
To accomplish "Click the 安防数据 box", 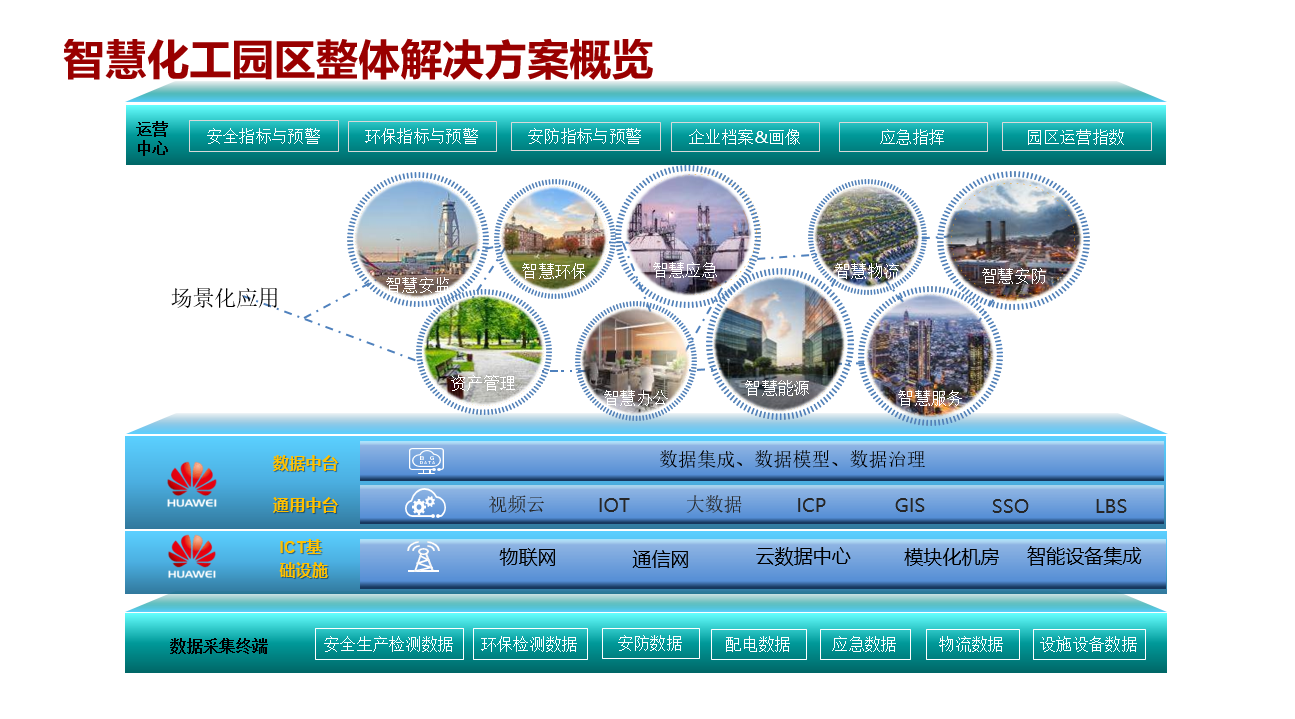I will point(650,643).
